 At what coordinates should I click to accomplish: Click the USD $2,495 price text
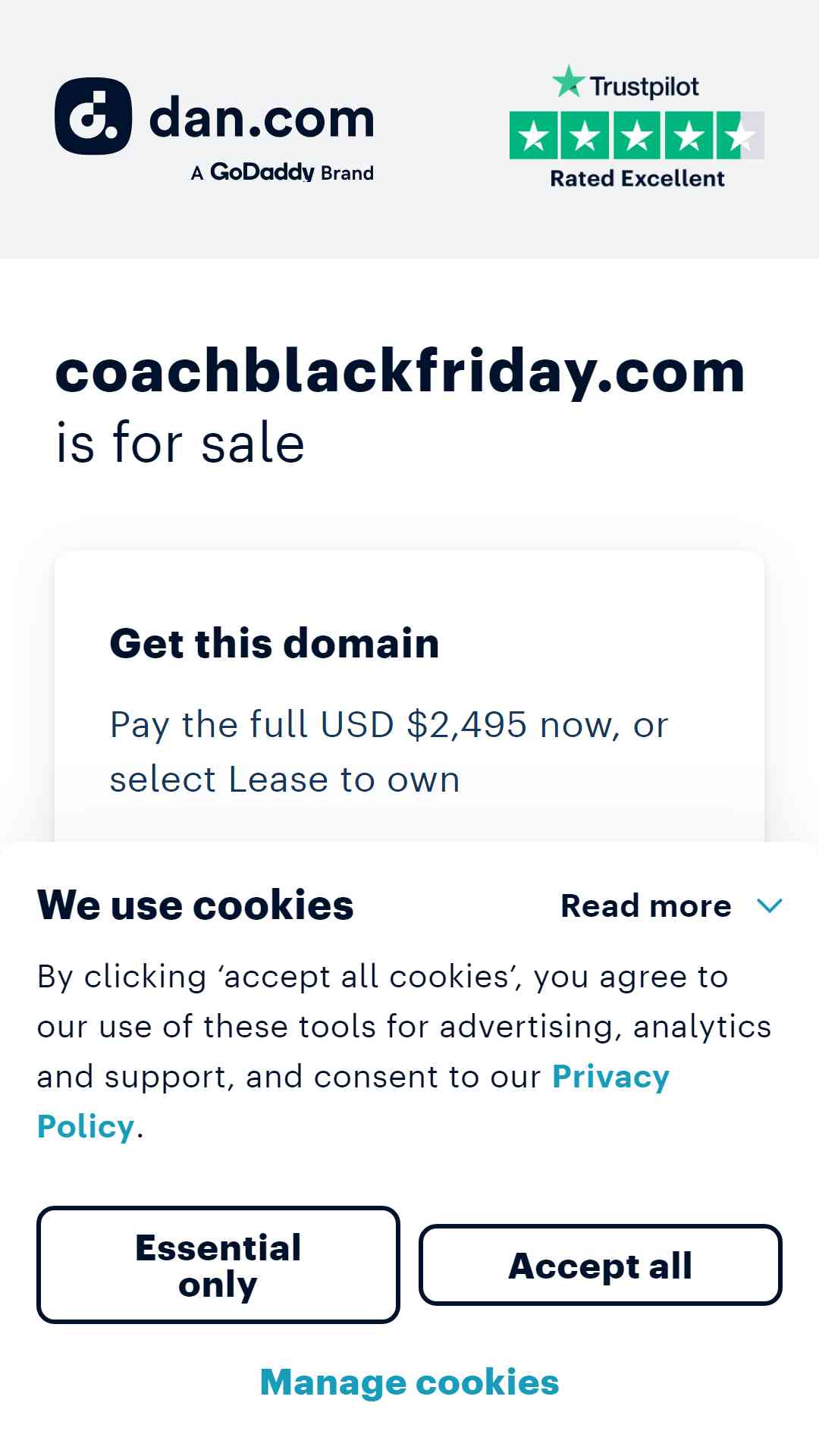(424, 724)
